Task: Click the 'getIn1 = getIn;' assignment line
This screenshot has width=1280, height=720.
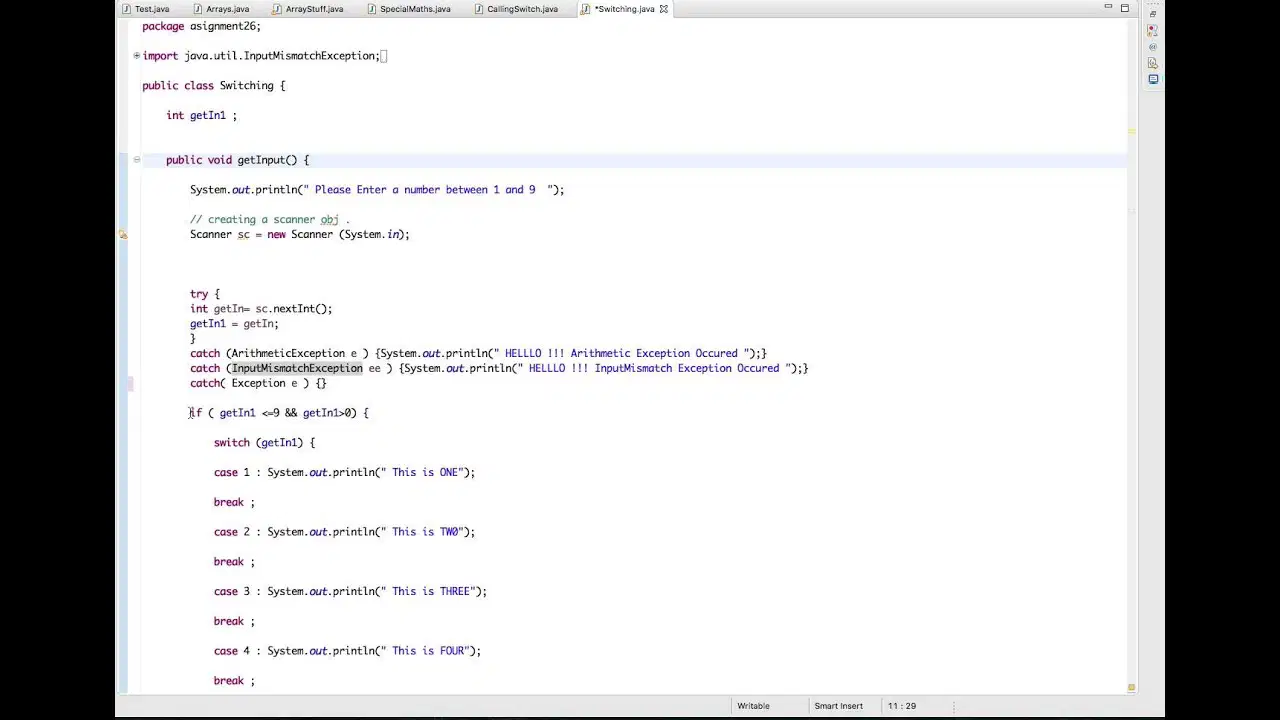Action: tap(234, 324)
